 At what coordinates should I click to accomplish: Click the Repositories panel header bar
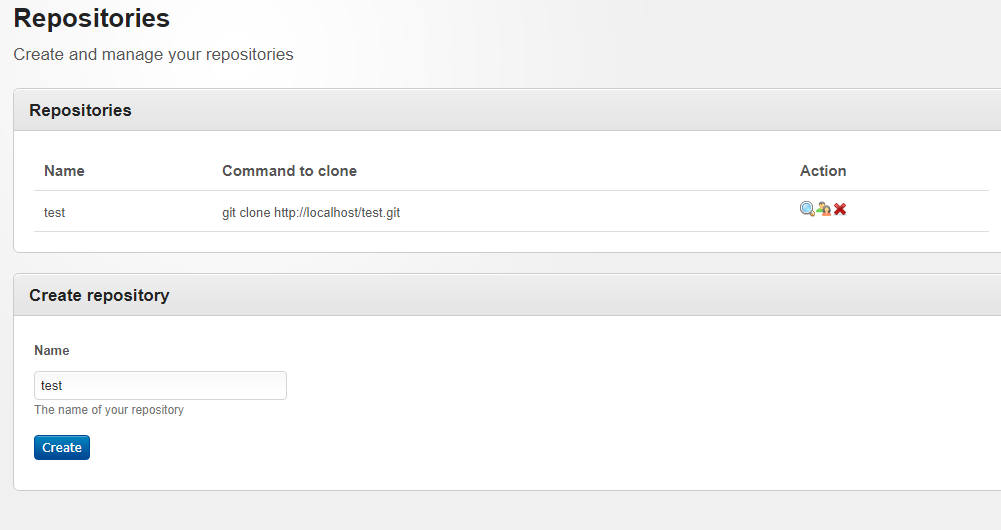500,110
